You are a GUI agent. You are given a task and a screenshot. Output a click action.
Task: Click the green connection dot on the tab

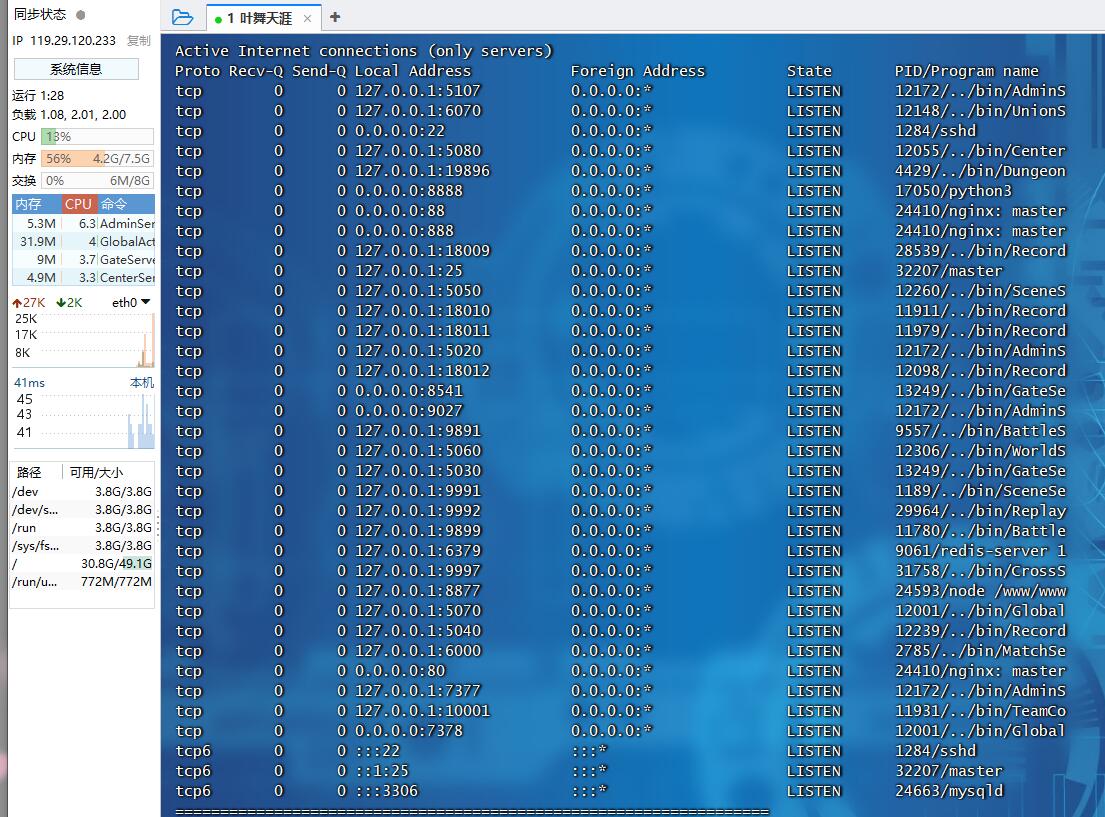[x=218, y=20]
